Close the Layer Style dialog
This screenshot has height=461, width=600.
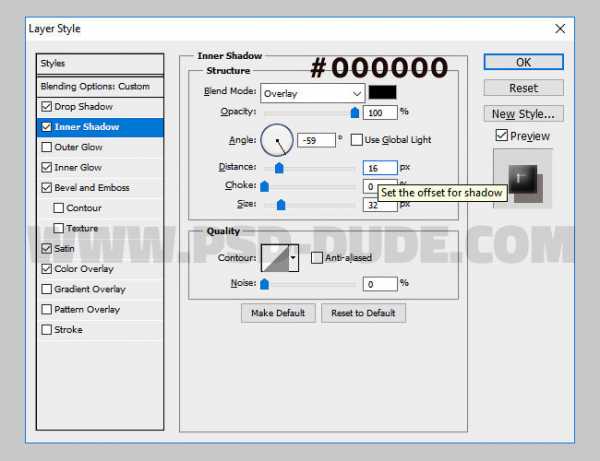(x=560, y=29)
